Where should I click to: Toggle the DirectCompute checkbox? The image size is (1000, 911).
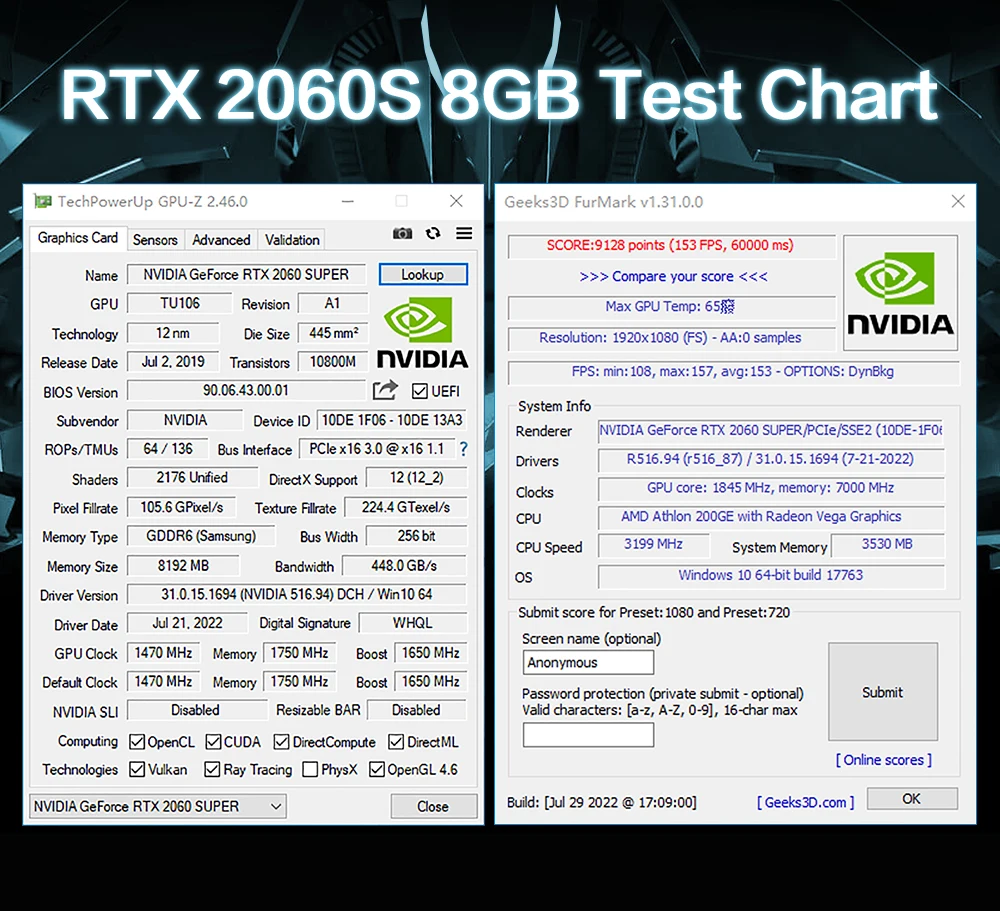pyautogui.click(x=281, y=741)
